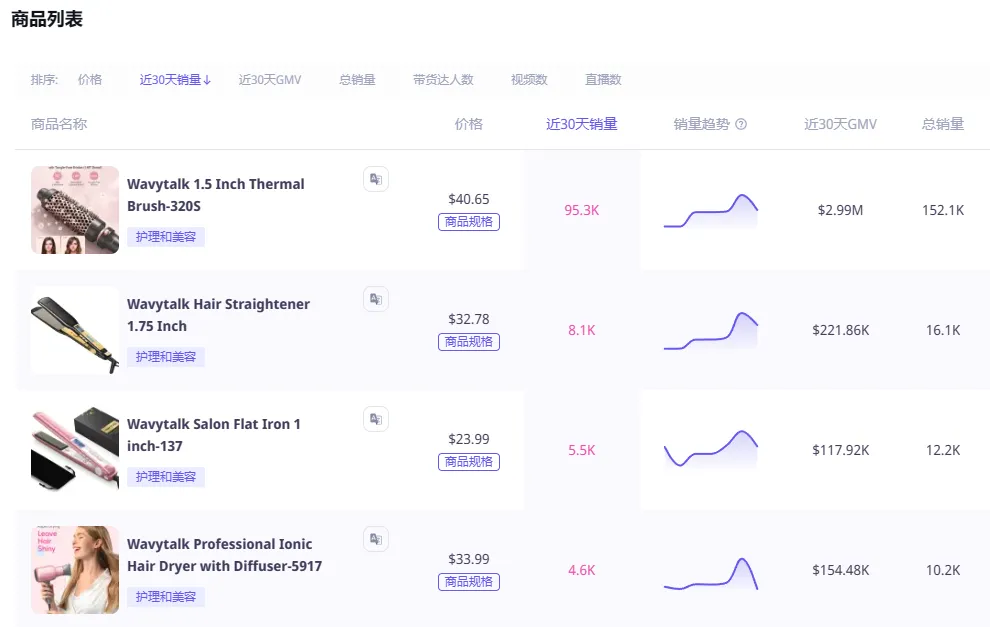
Task: Sort list by 带货达人数
Action: 443,80
